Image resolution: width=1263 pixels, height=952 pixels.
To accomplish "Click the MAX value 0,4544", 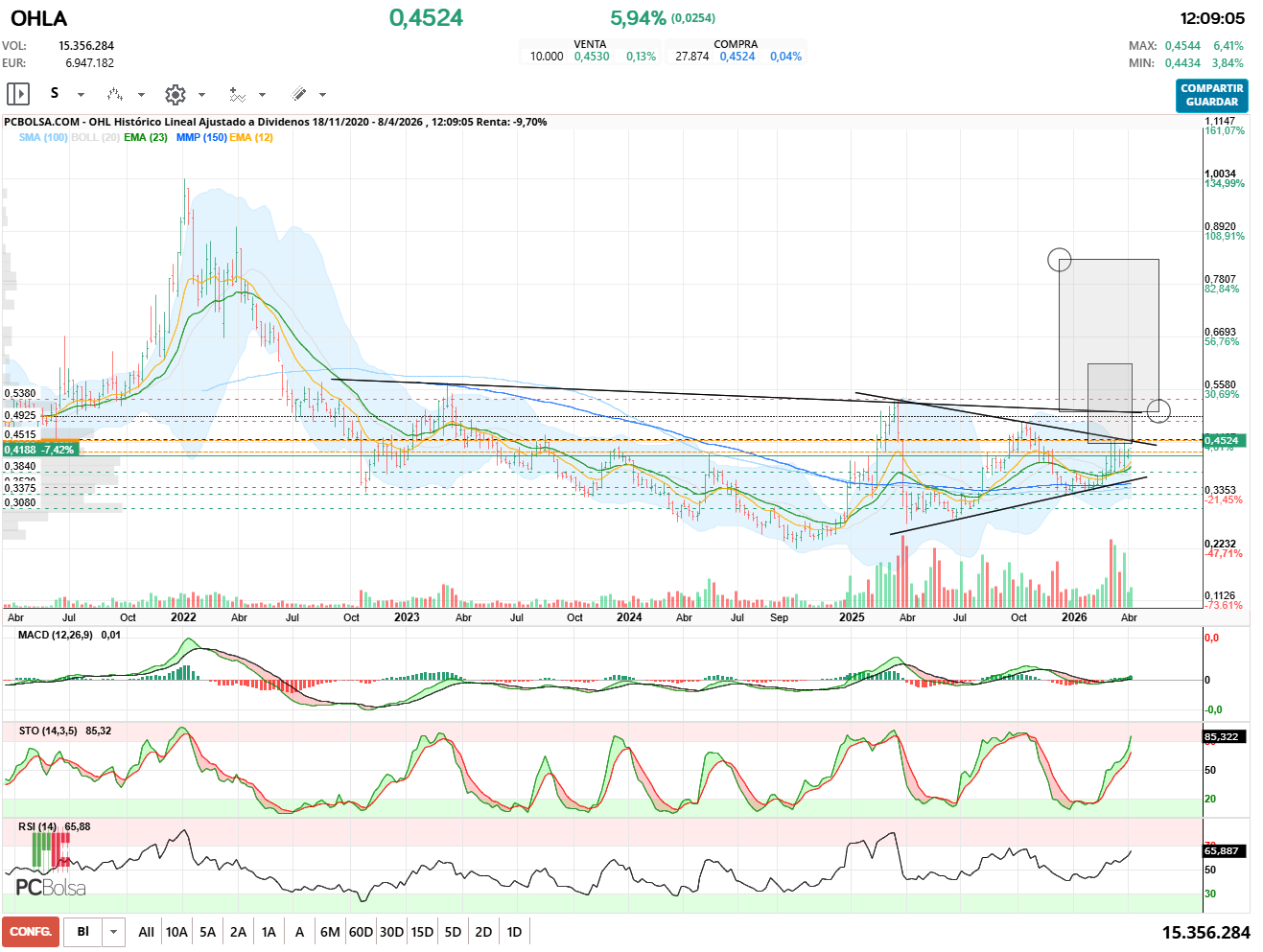I will [1182, 46].
